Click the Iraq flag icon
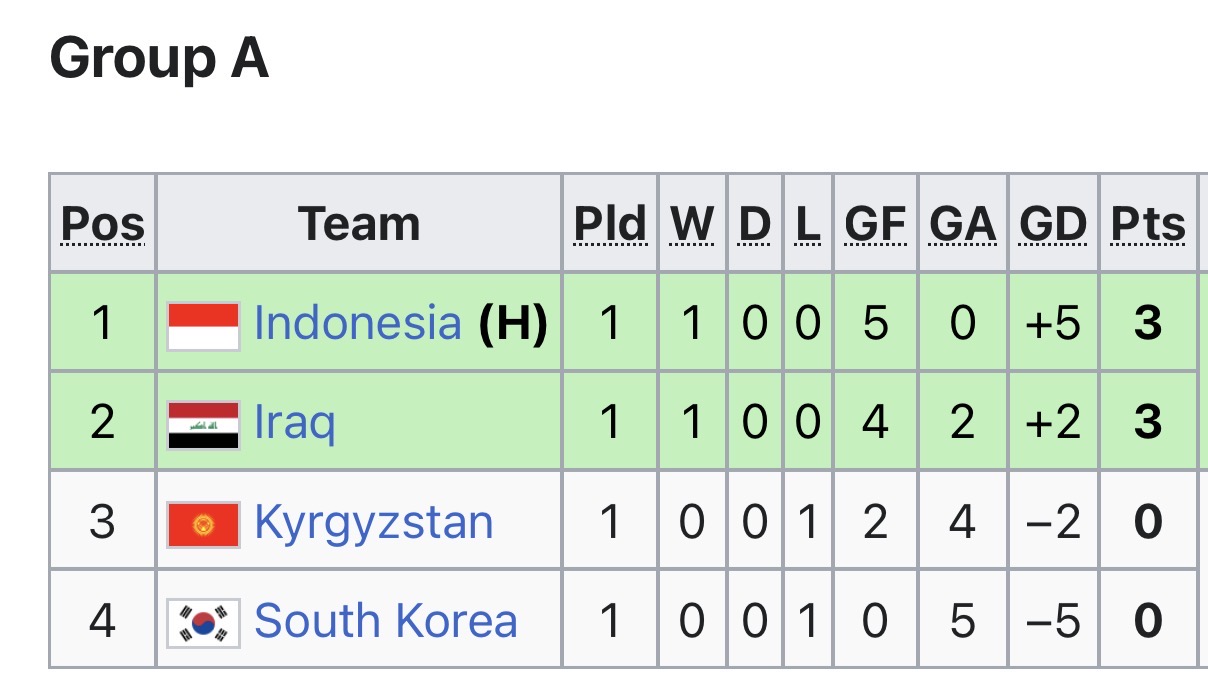 203,425
